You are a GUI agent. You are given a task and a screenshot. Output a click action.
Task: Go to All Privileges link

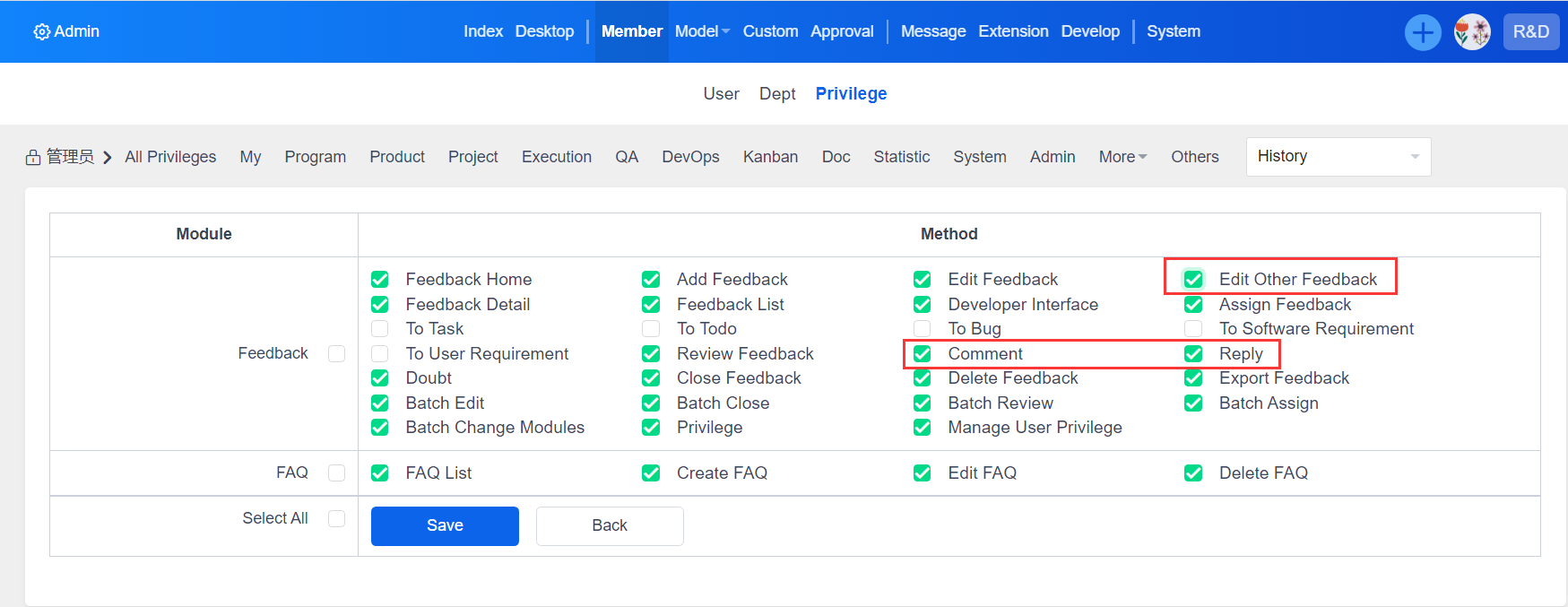[x=170, y=157]
